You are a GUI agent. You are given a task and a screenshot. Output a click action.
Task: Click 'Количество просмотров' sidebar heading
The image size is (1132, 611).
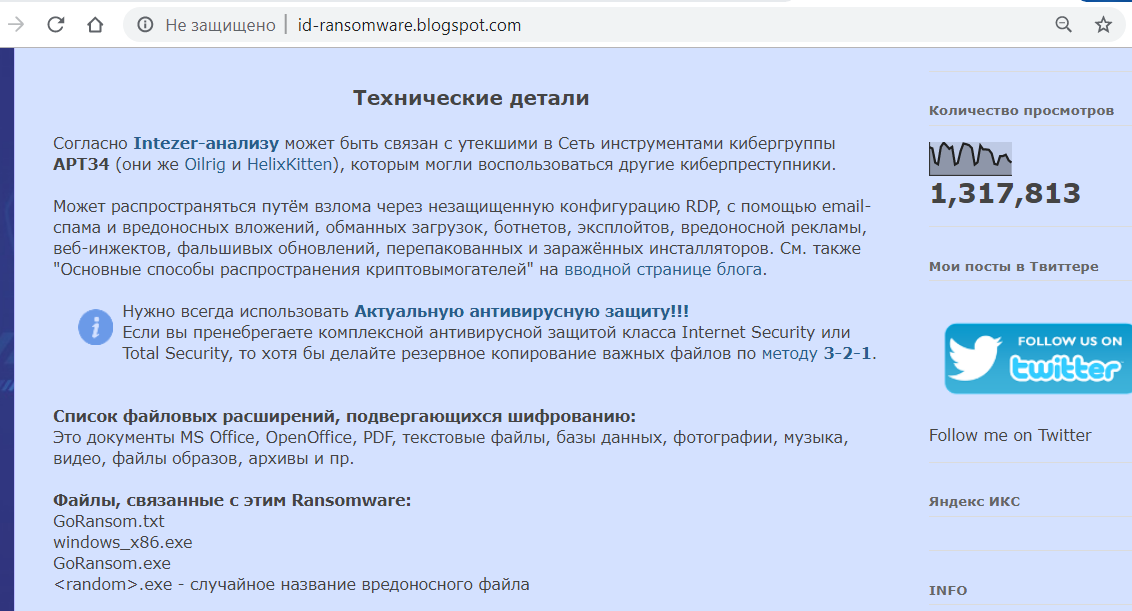[1021, 110]
